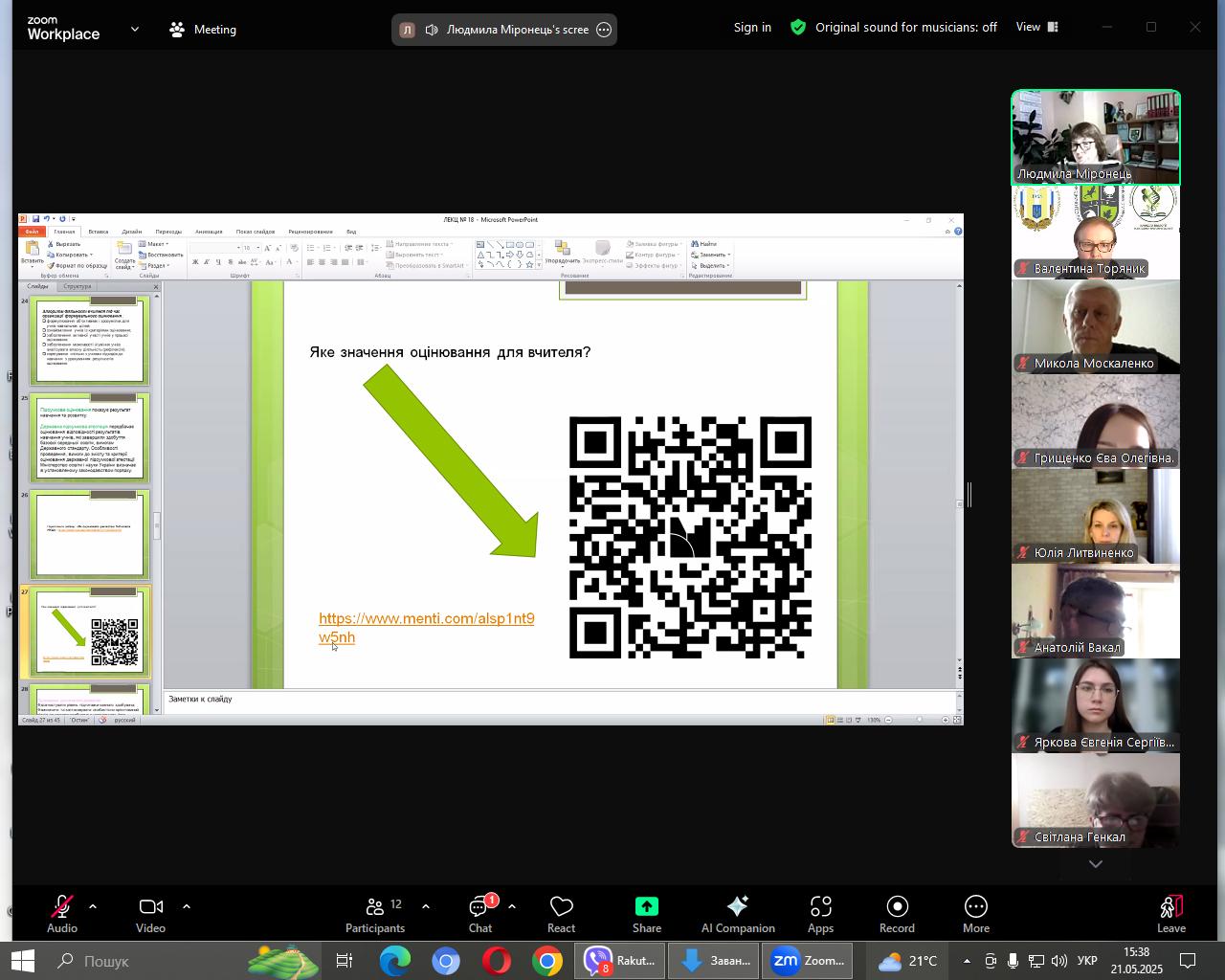Open the Participants panel
This screenshot has height=980, width=1225.
(x=375, y=914)
